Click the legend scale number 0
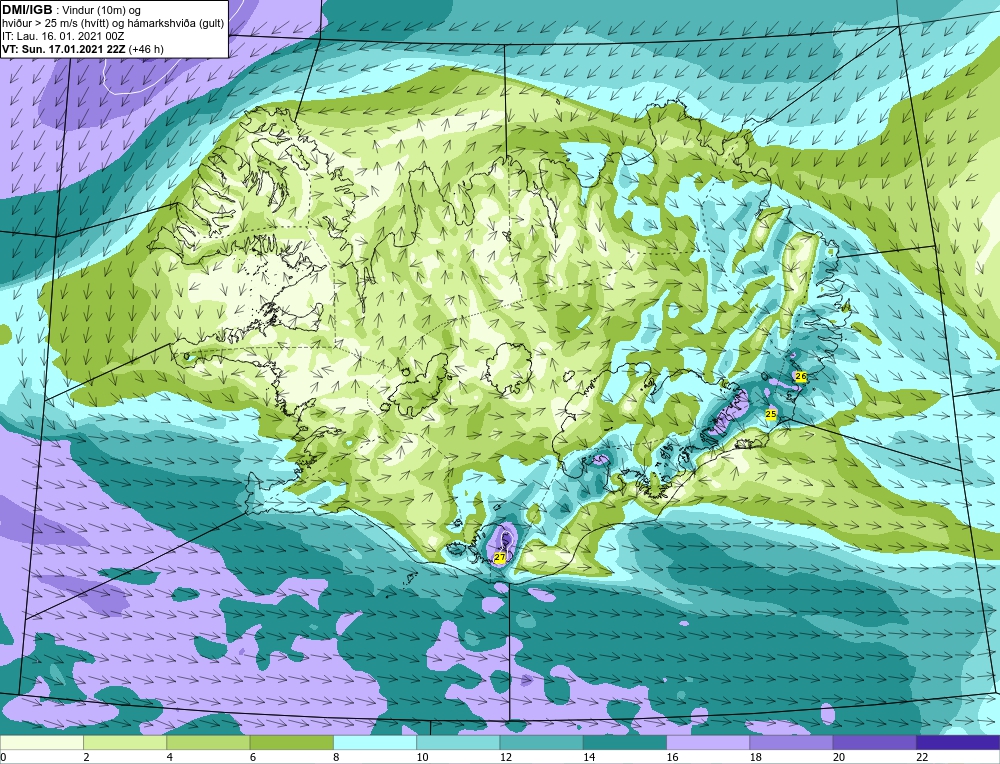Viewport: 1000px width, 764px height. (3, 757)
